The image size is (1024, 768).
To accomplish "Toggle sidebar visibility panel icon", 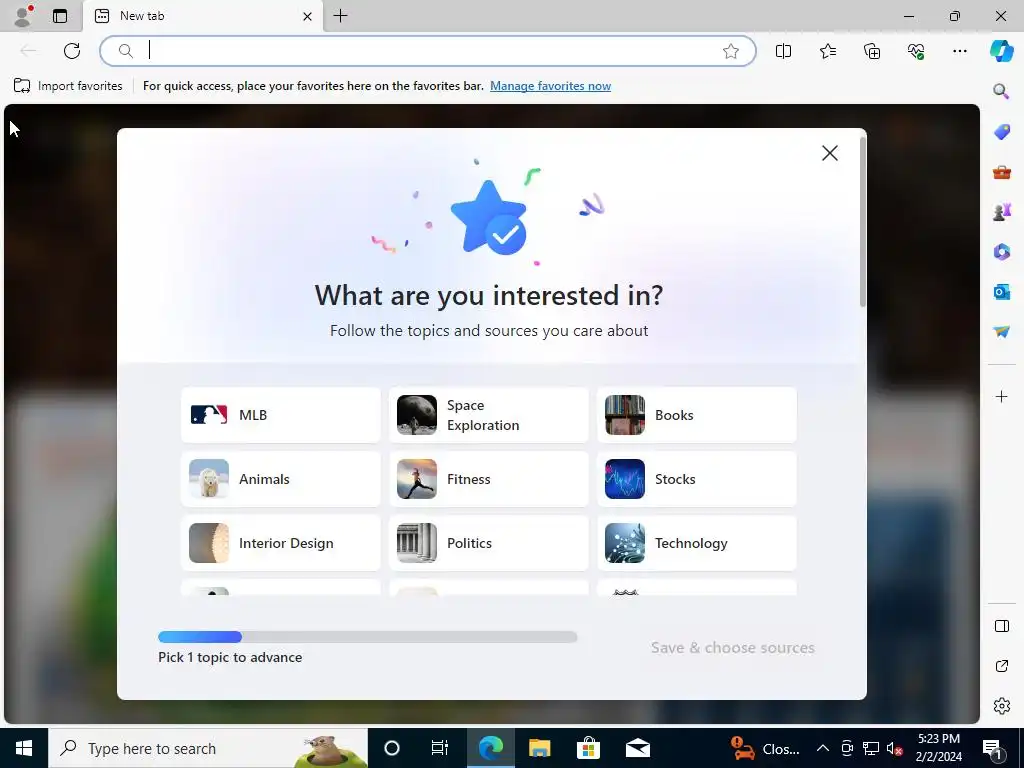I will point(1002,626).
